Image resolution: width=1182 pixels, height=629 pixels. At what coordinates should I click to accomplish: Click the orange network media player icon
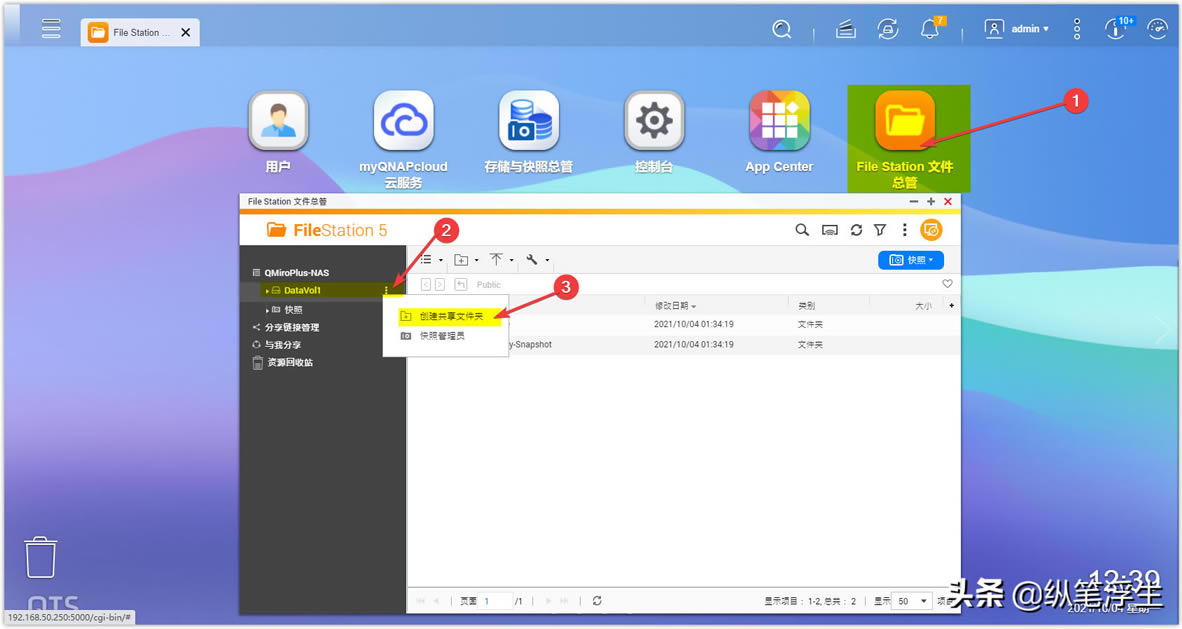[931, 230]
